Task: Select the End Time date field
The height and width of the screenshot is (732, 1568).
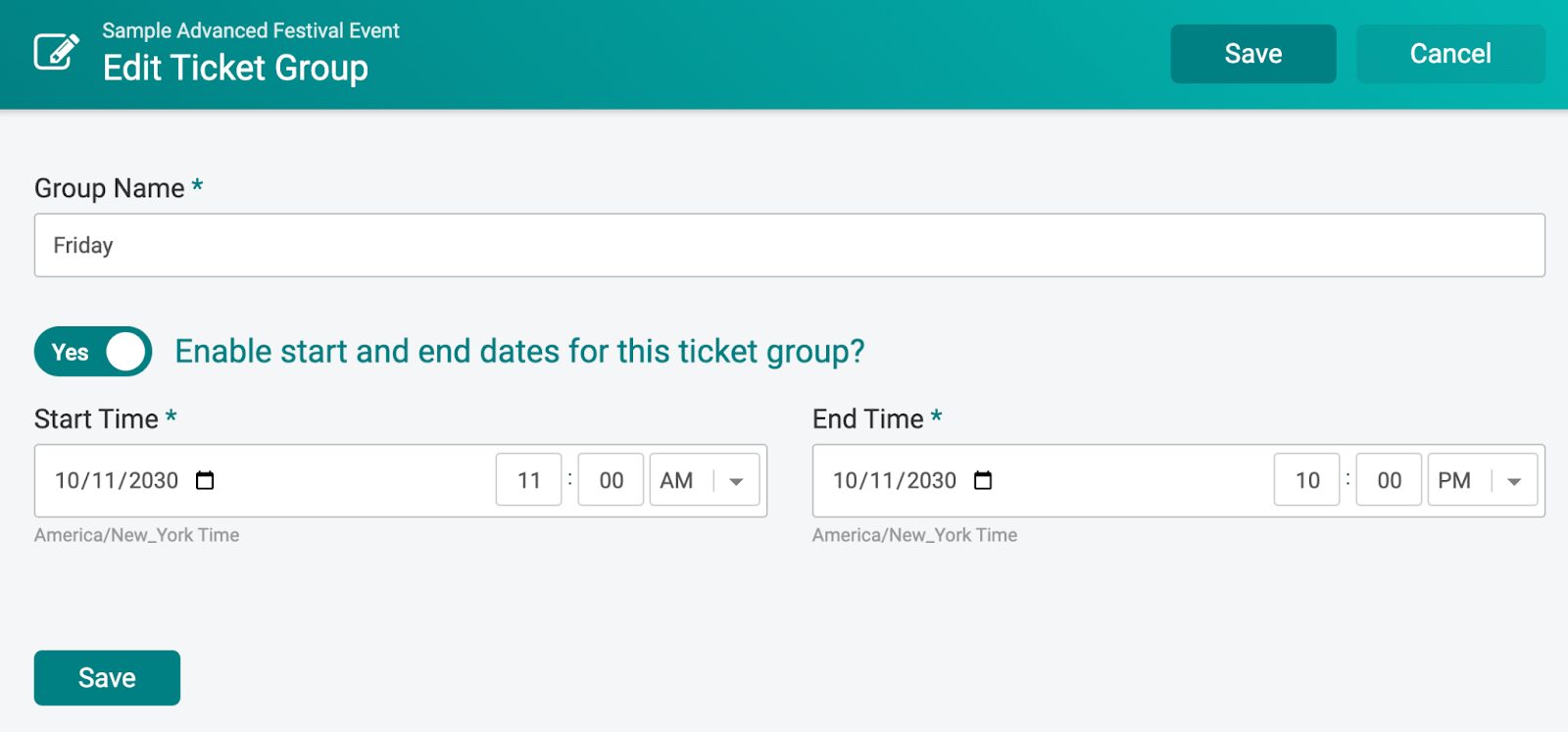Action: pyautogui.click(x=893, y=480)
